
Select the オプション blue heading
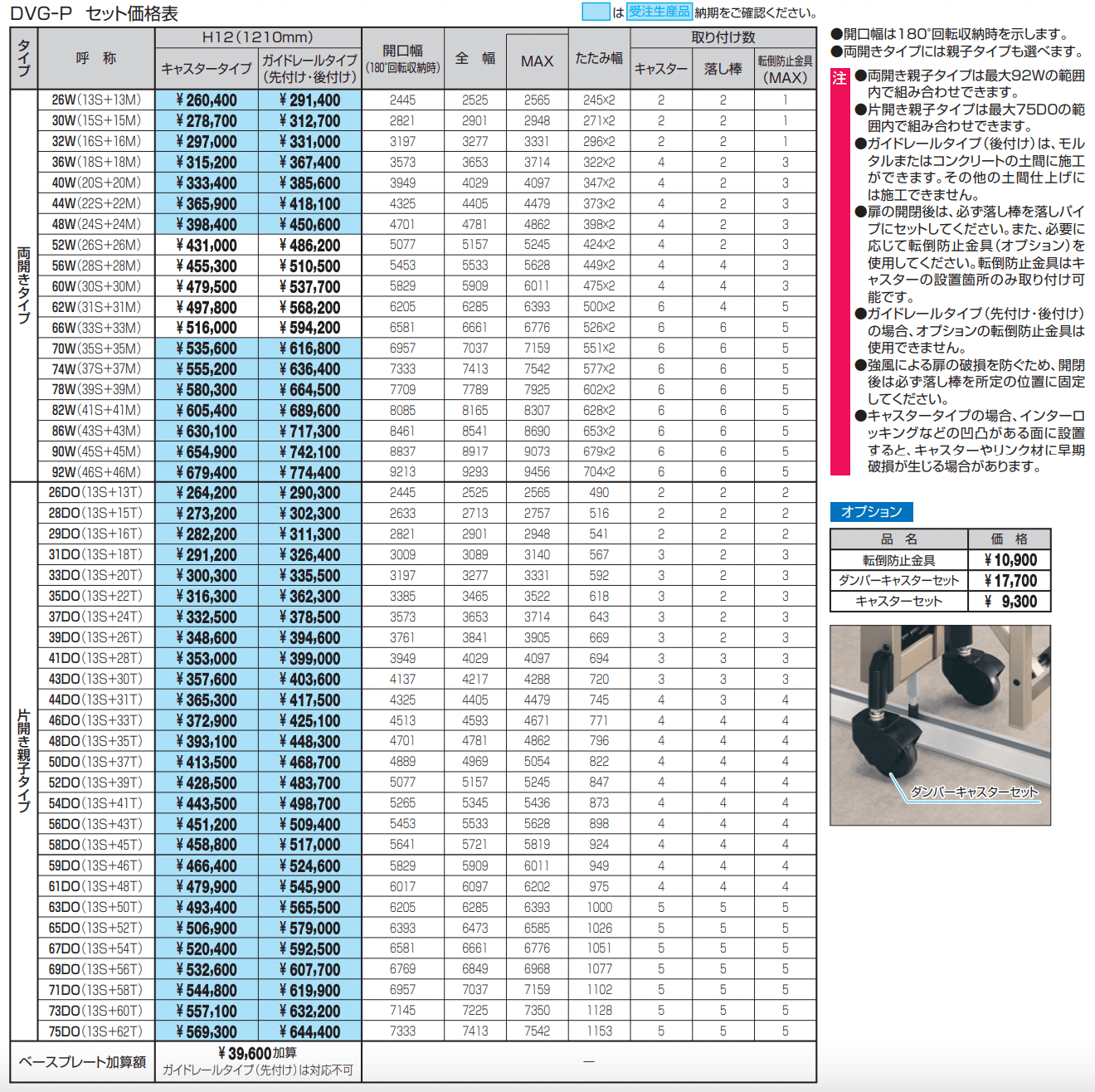[x=871, y=512]
